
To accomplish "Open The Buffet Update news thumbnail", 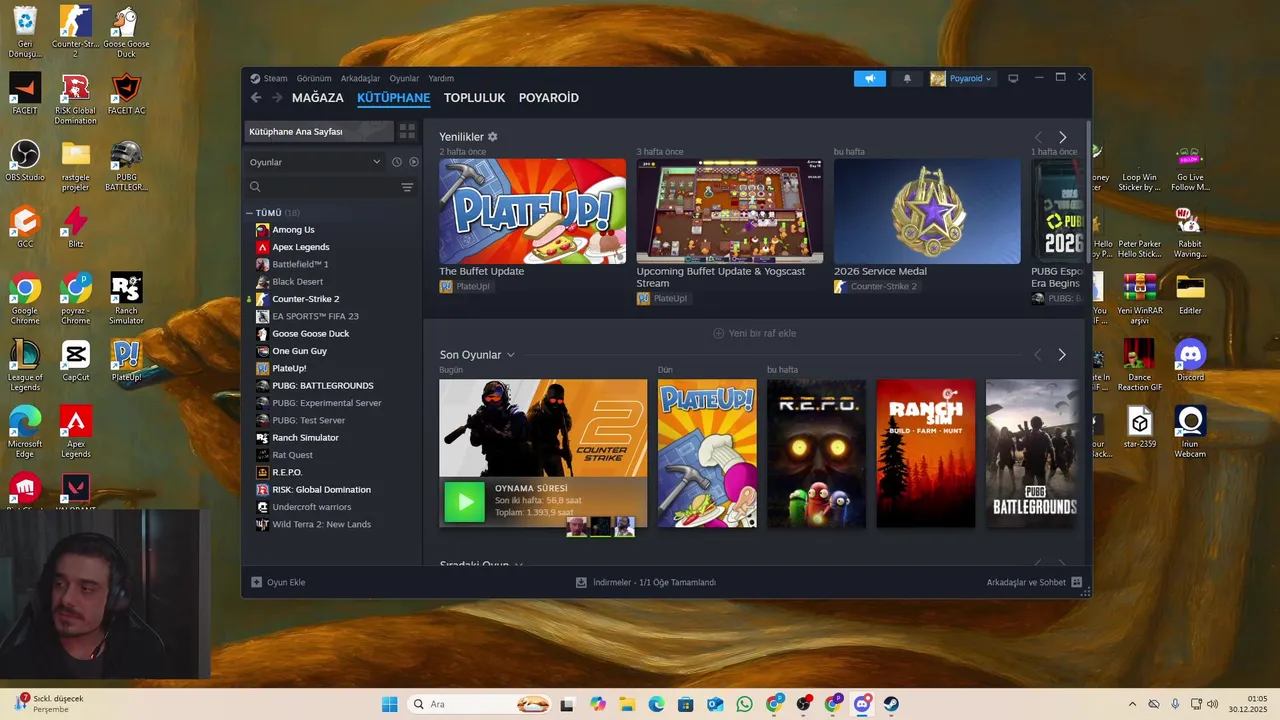I will 532,211.
